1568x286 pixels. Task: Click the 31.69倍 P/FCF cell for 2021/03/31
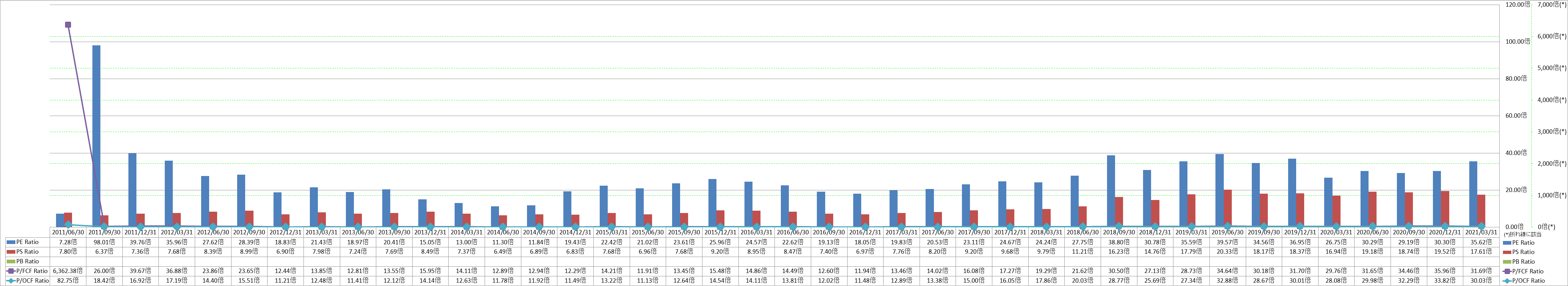click(1482, 271)
